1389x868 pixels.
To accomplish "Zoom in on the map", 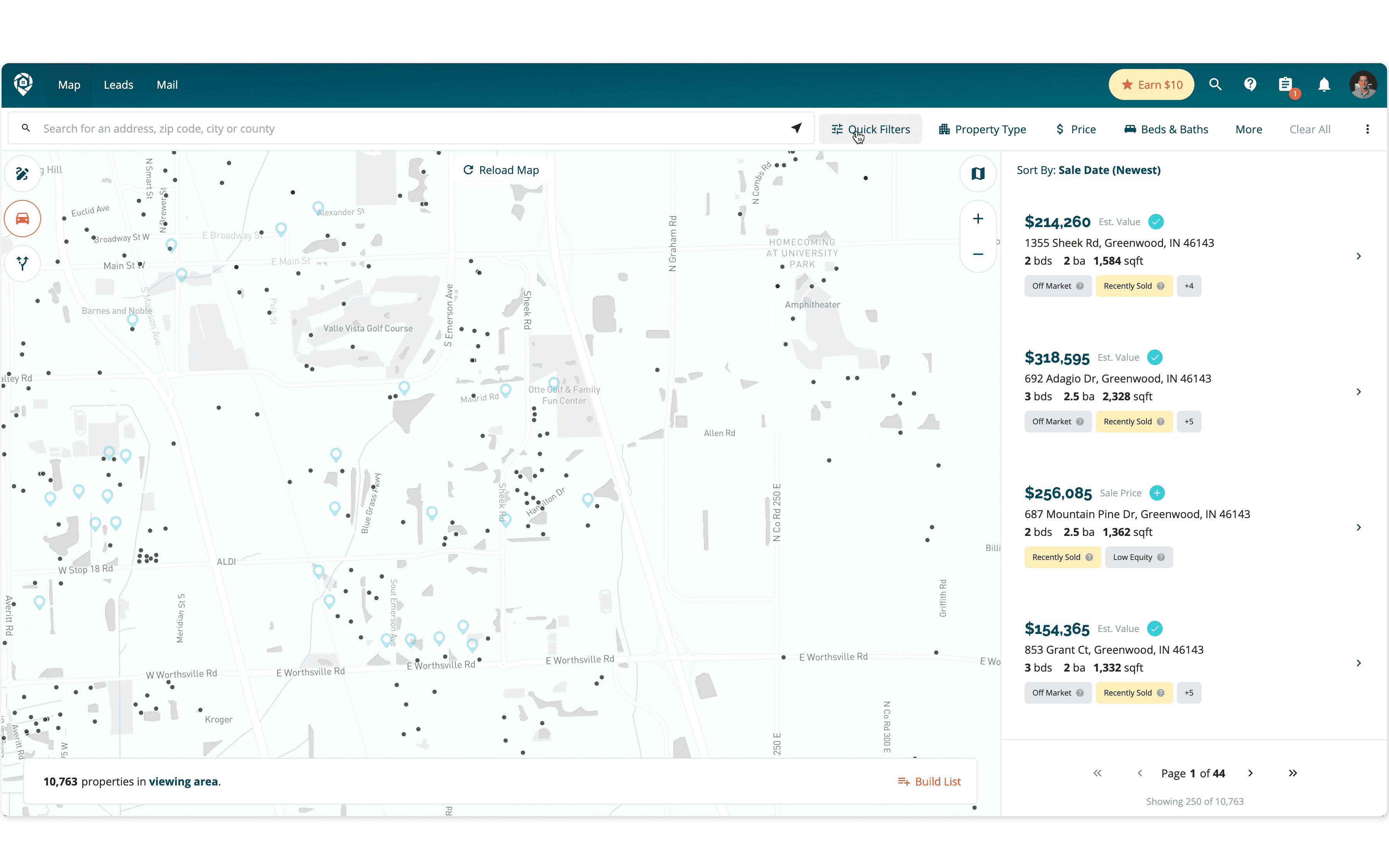I will [x=978, y=219].
